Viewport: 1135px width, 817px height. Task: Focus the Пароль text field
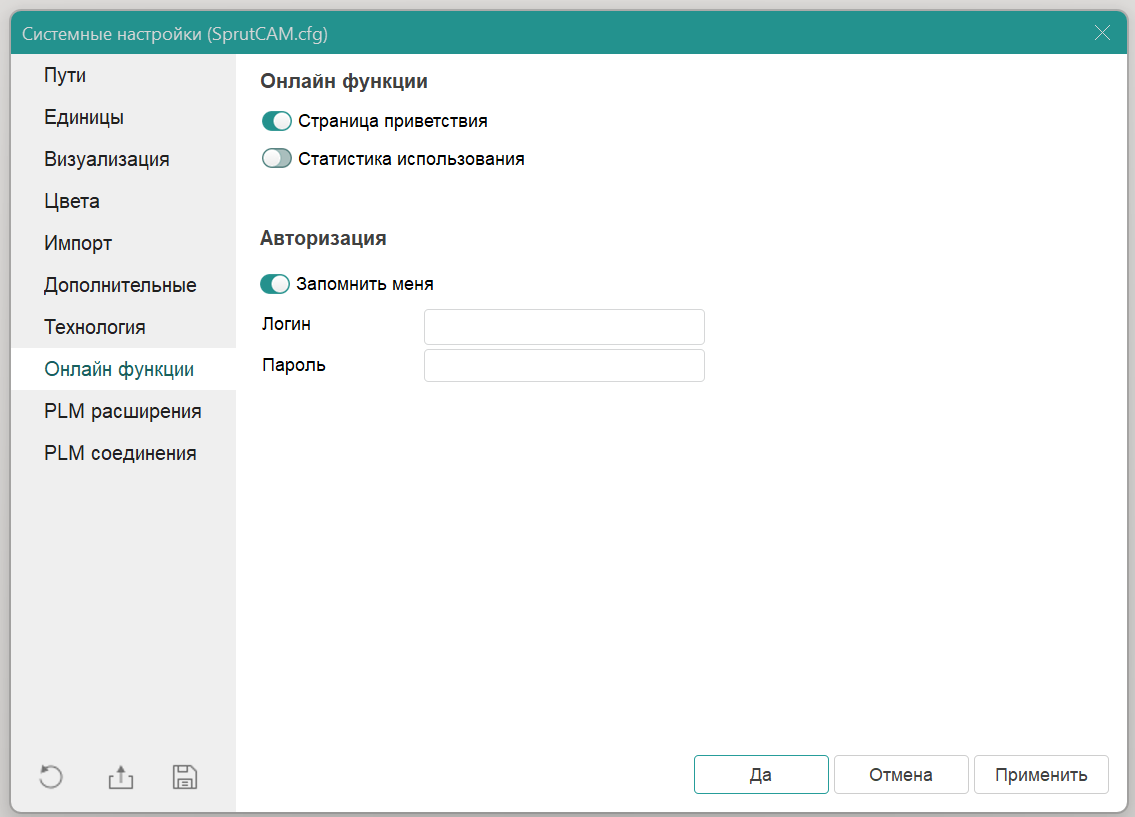click(564, 365)
